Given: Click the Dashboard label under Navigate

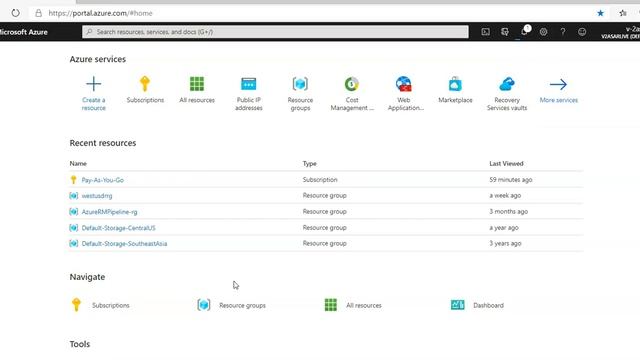Looking at the screenshot, I should (x=488, y=305).
